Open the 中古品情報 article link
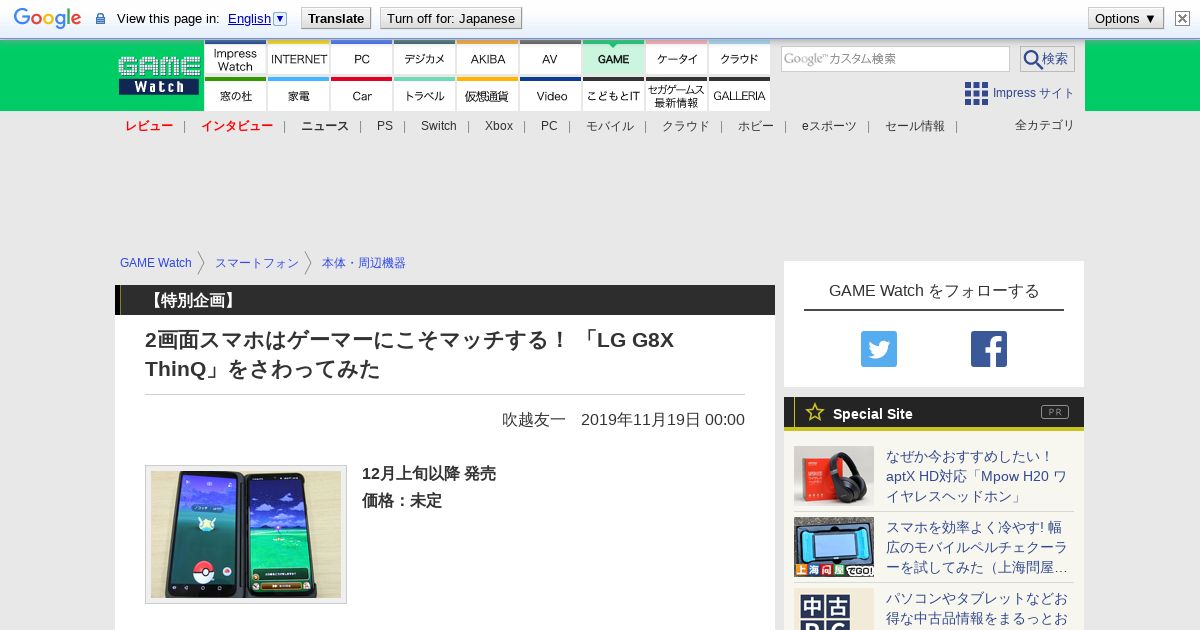The height and width of the screenshot is (630, 1200). pos(977,609)
